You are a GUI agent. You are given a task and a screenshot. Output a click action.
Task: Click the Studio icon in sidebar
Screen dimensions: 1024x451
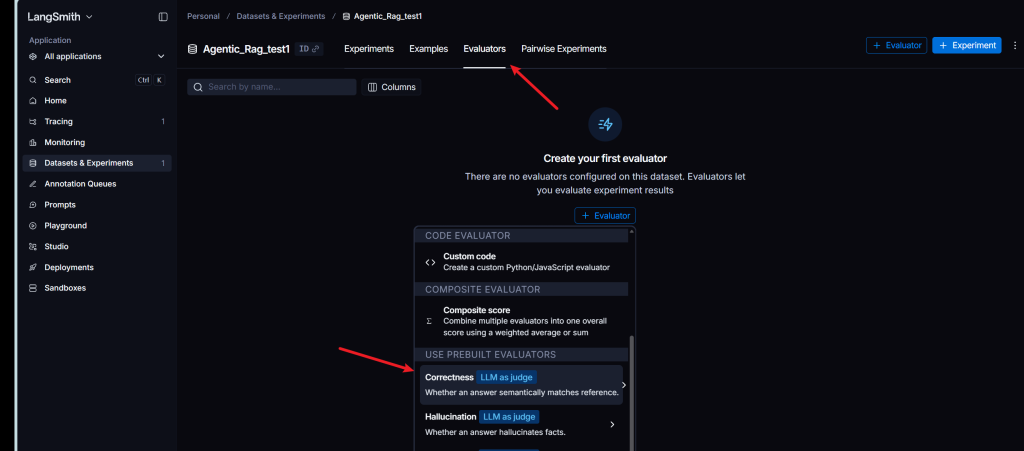coord(33,247)
